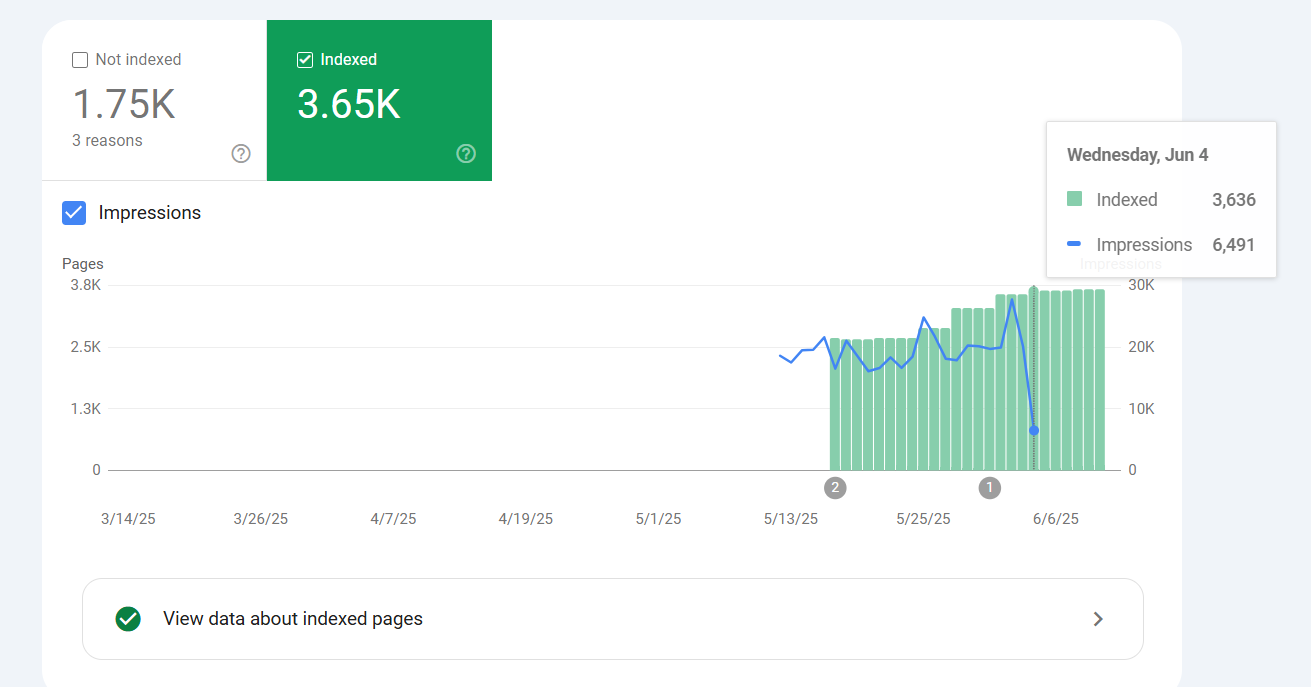Image resolution: width=1311 pixels, height=687 pixels.
Task: Select the Not indexed 1.75K card
Action: (x=154, y=100)
